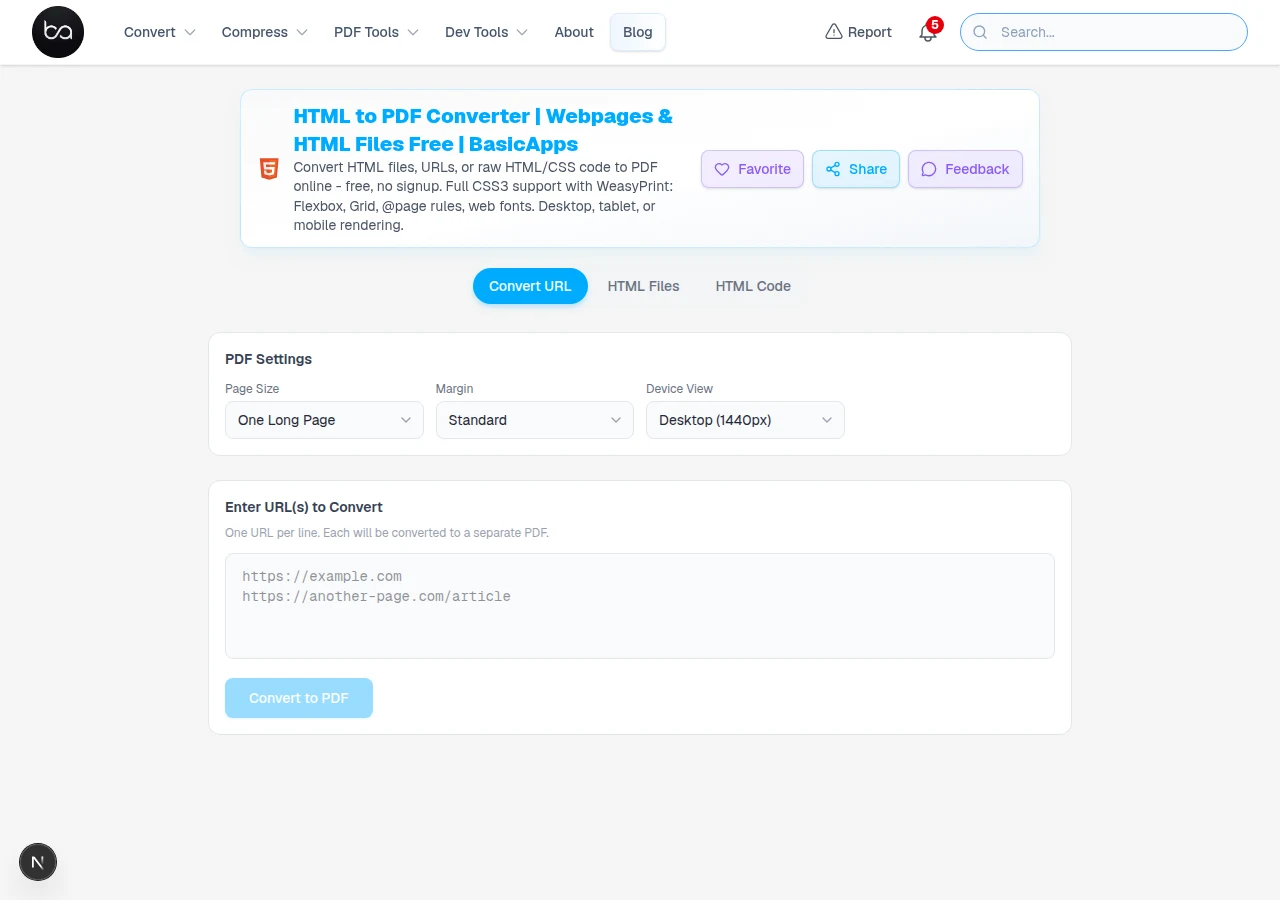Open the Blog page

coord(638,32)
